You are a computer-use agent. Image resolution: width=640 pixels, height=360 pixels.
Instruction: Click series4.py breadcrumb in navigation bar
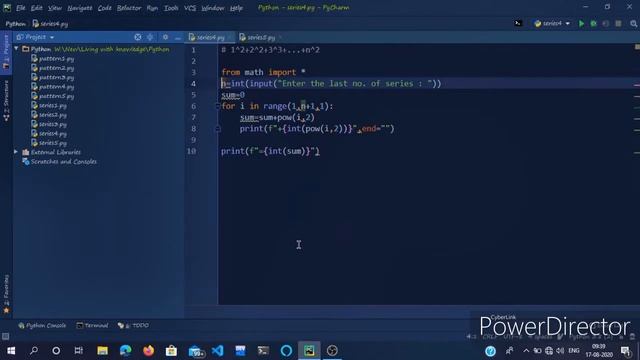pos(51,24)
